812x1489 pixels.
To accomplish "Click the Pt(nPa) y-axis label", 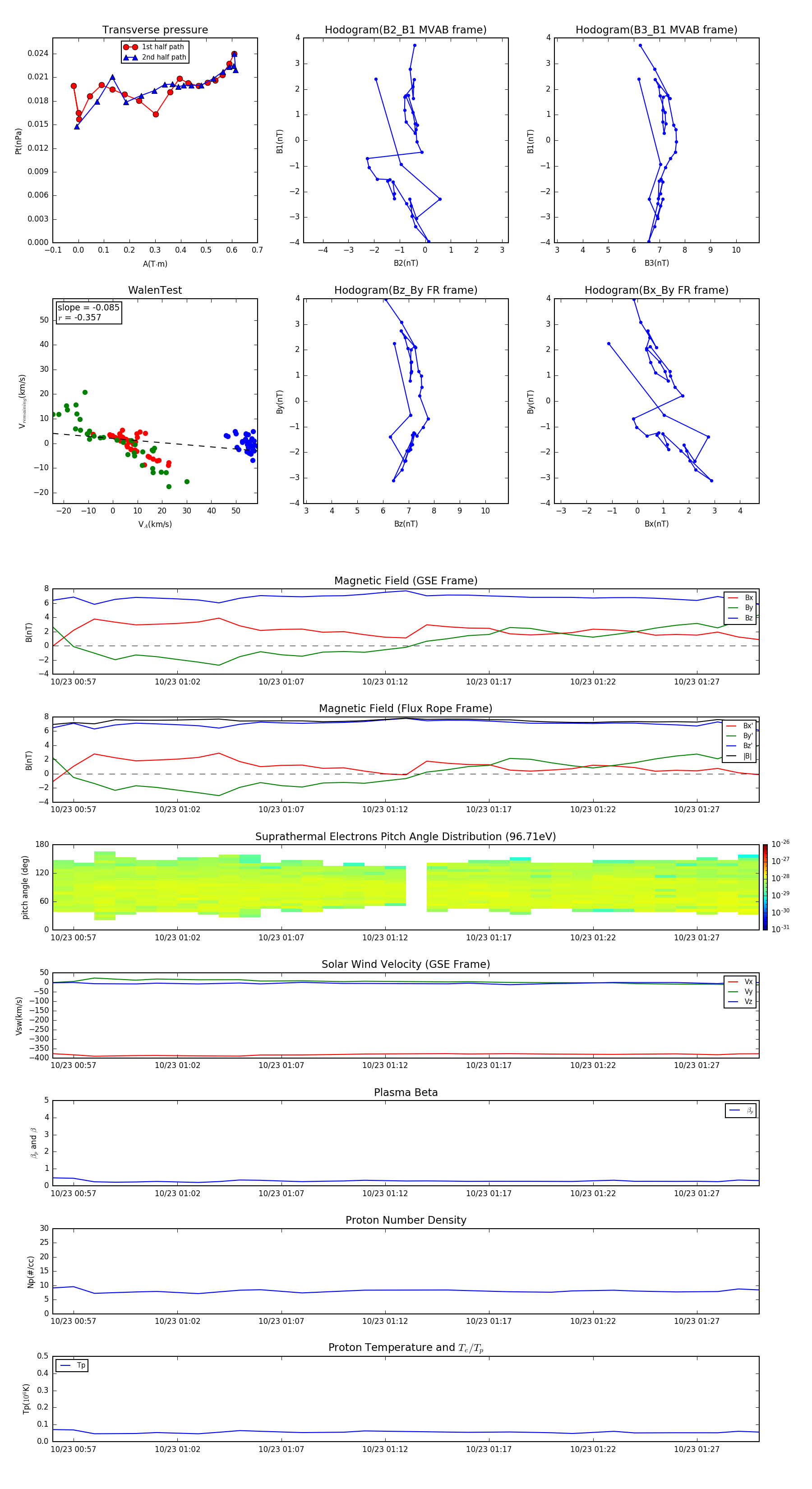I will point(18,141).
